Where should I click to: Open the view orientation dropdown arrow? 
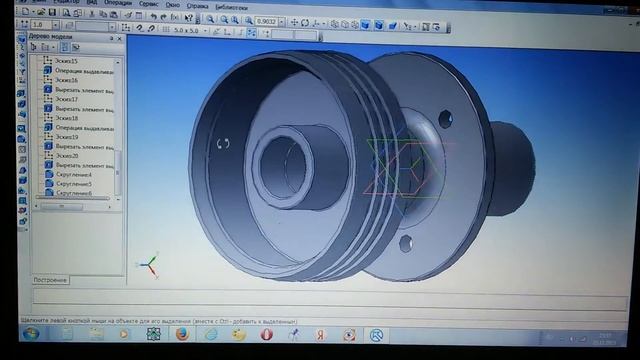pyautogui.click(x=324, y=23)
